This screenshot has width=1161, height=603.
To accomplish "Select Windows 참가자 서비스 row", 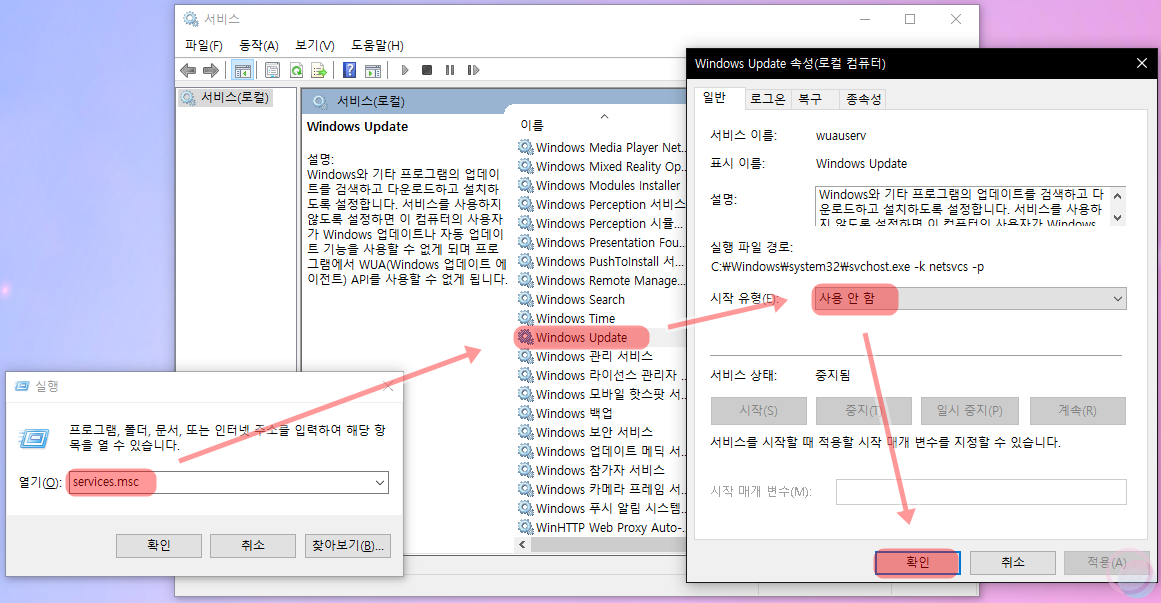I will pos(600,470).
